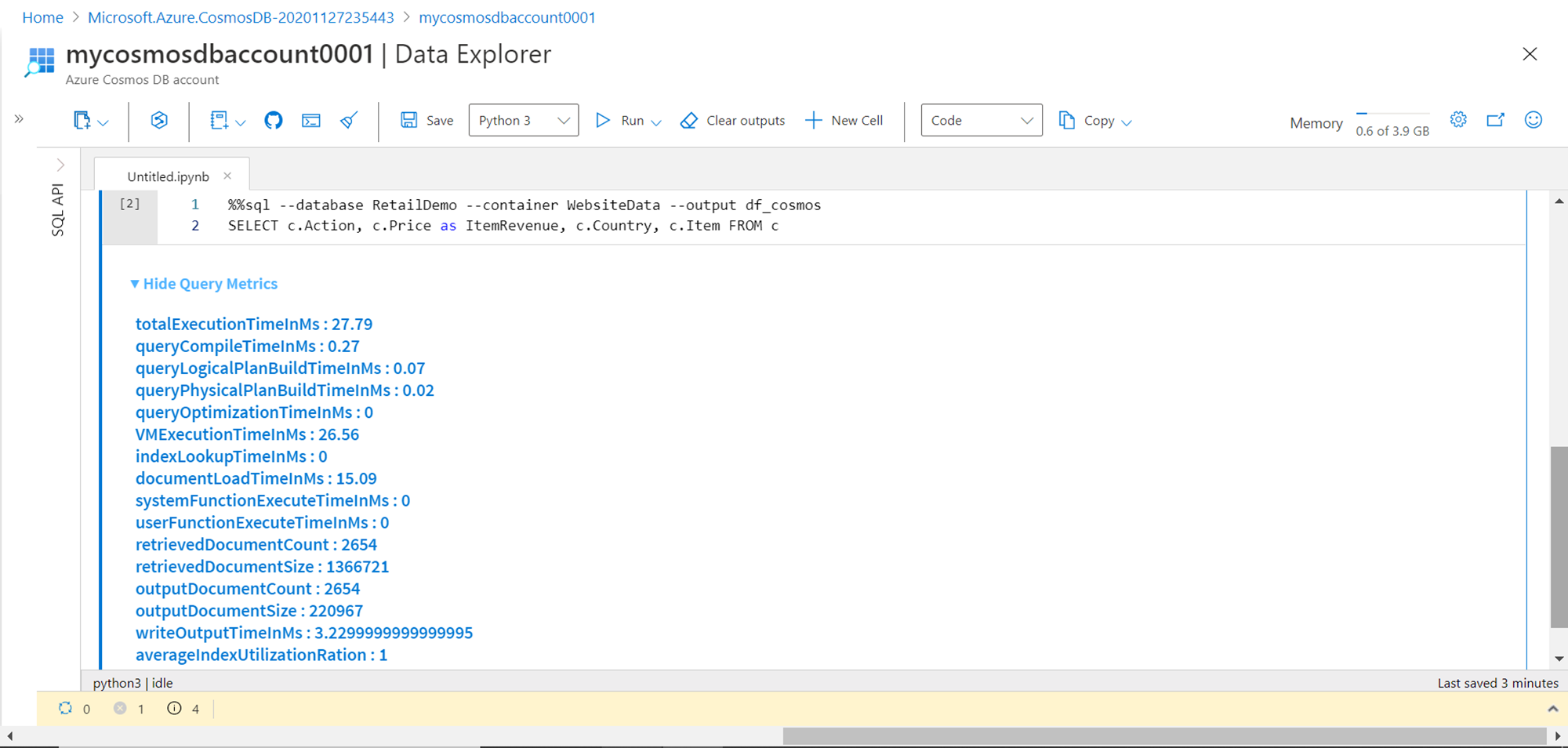Add a New Cell to the notebook

pos(844,120)
